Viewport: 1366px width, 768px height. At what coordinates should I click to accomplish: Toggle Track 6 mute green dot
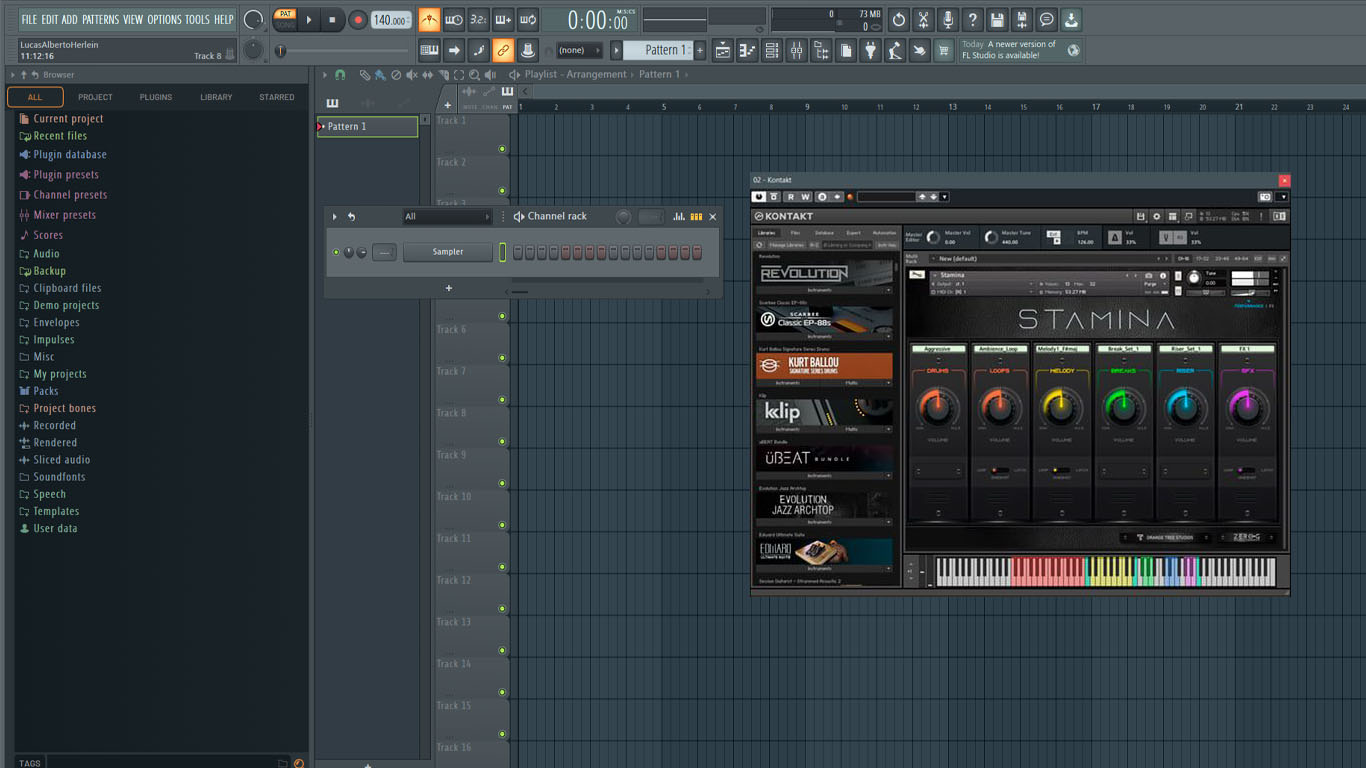[502, 358]
